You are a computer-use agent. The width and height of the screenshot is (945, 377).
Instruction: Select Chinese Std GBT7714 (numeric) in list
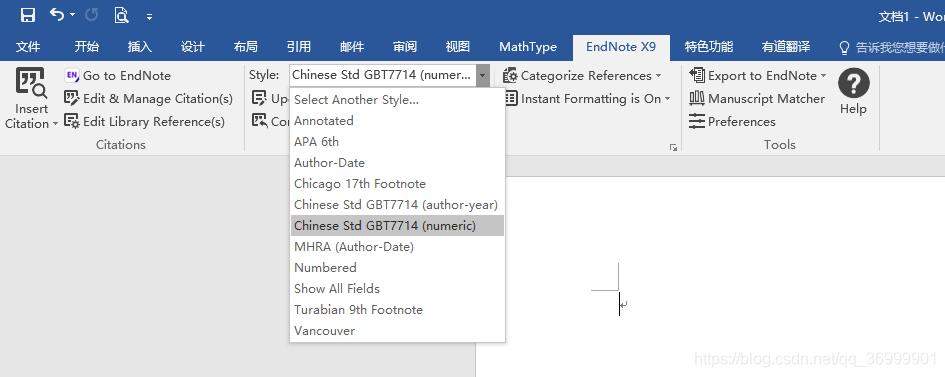pyautogui.click(x=397, y=226)
